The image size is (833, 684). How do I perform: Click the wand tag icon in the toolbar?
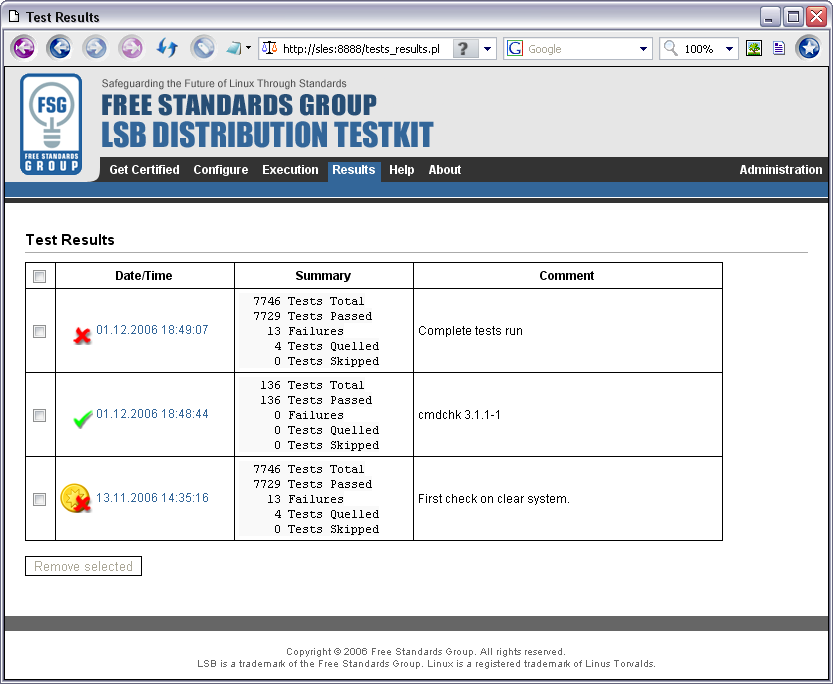point(203,48)
